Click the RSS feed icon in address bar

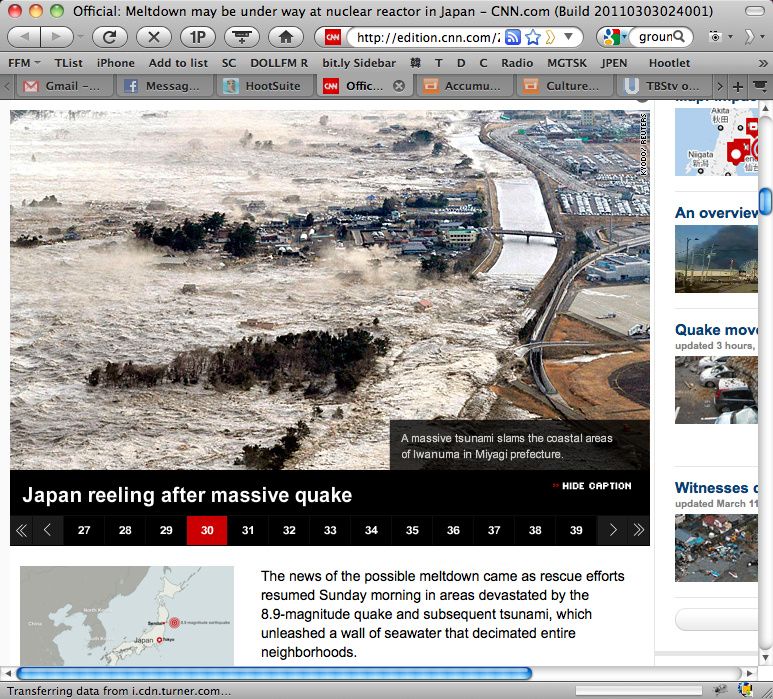513,37
